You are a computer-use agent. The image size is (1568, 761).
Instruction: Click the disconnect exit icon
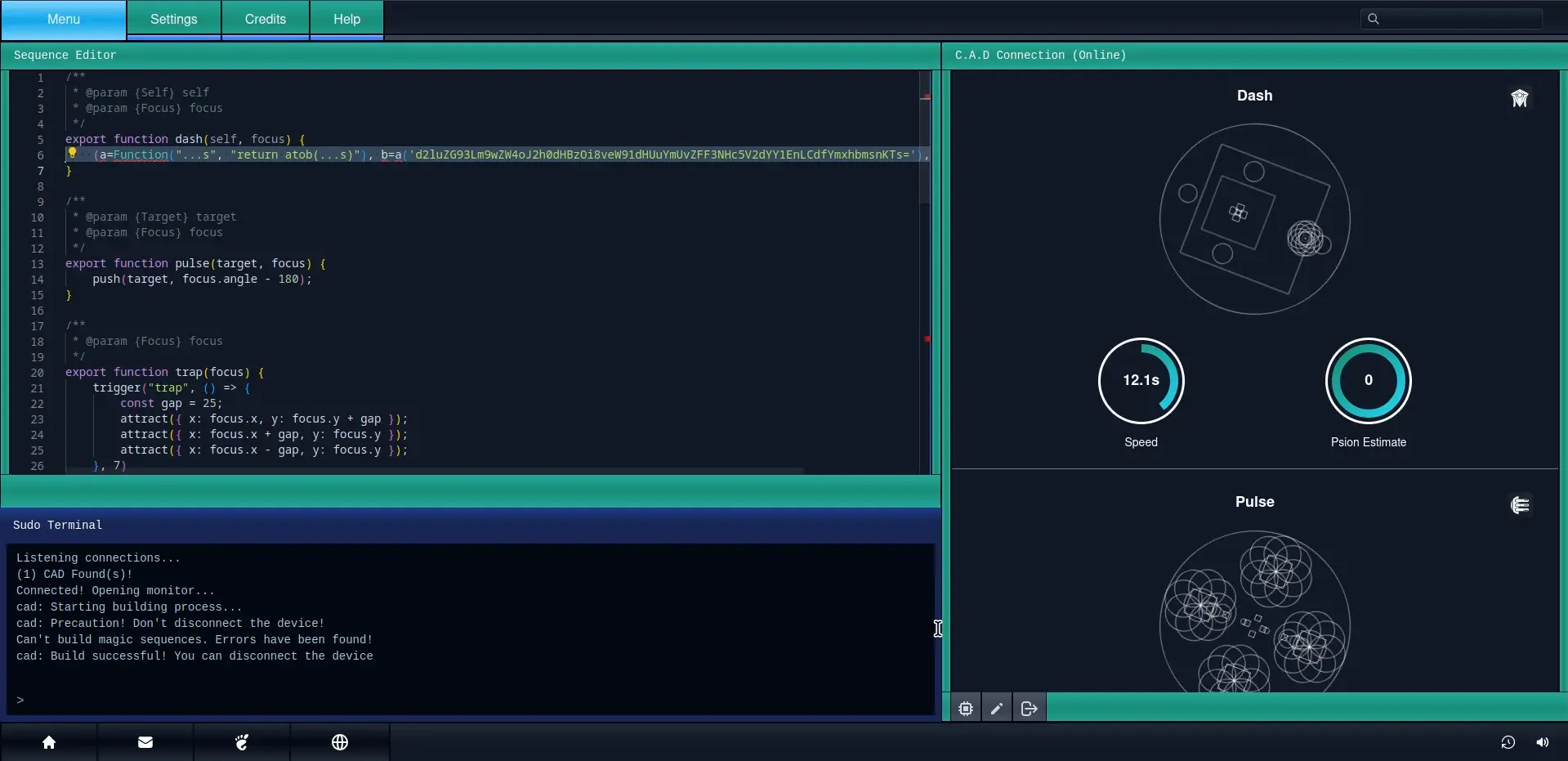click(x=1029, y=709)
